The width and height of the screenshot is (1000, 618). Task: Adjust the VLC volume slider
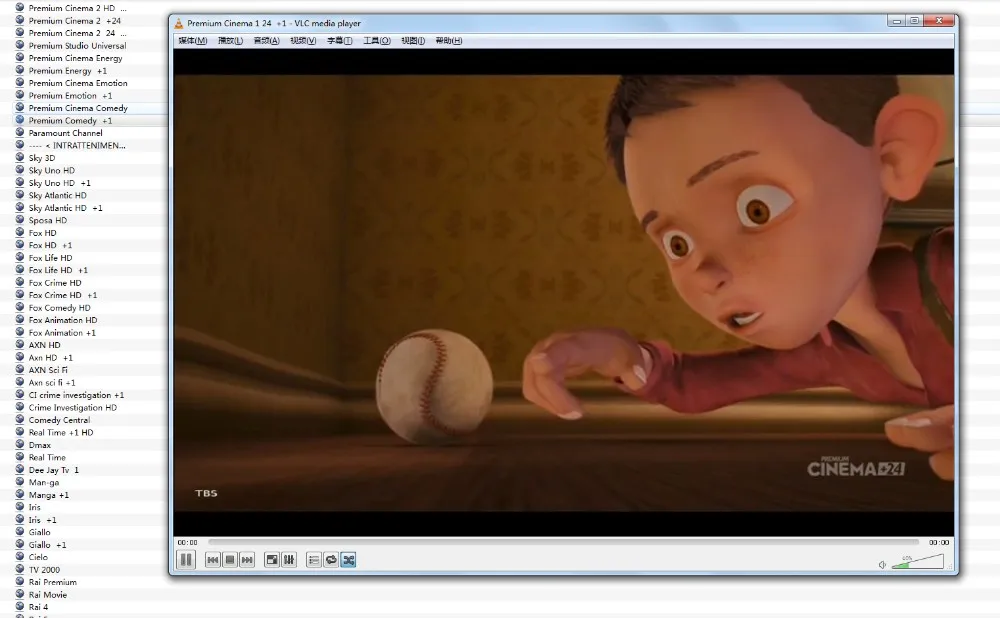tap(917, 561)
